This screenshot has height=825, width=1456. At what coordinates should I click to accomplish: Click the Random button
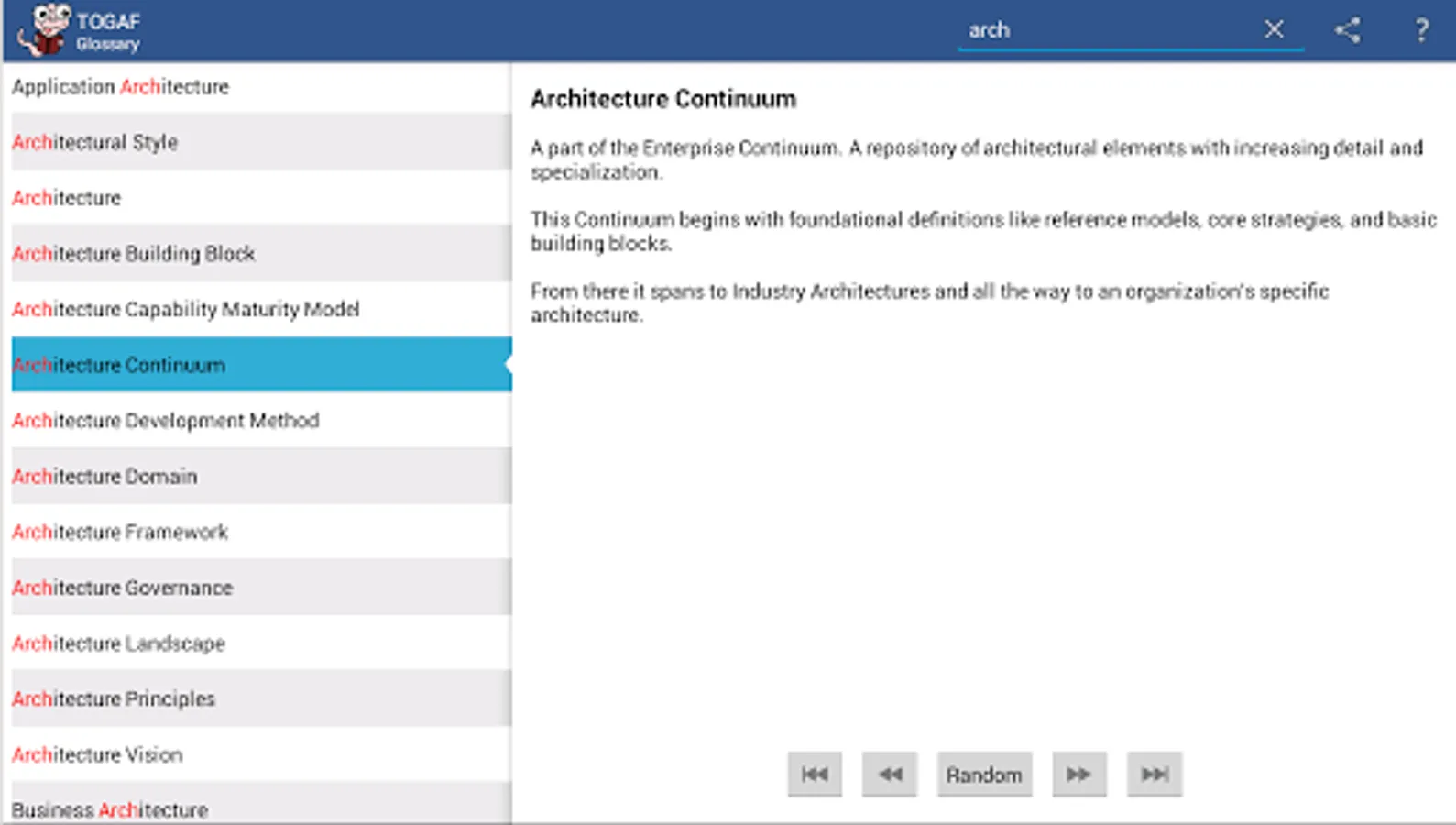pyautogui.click(x=984, y=775)
